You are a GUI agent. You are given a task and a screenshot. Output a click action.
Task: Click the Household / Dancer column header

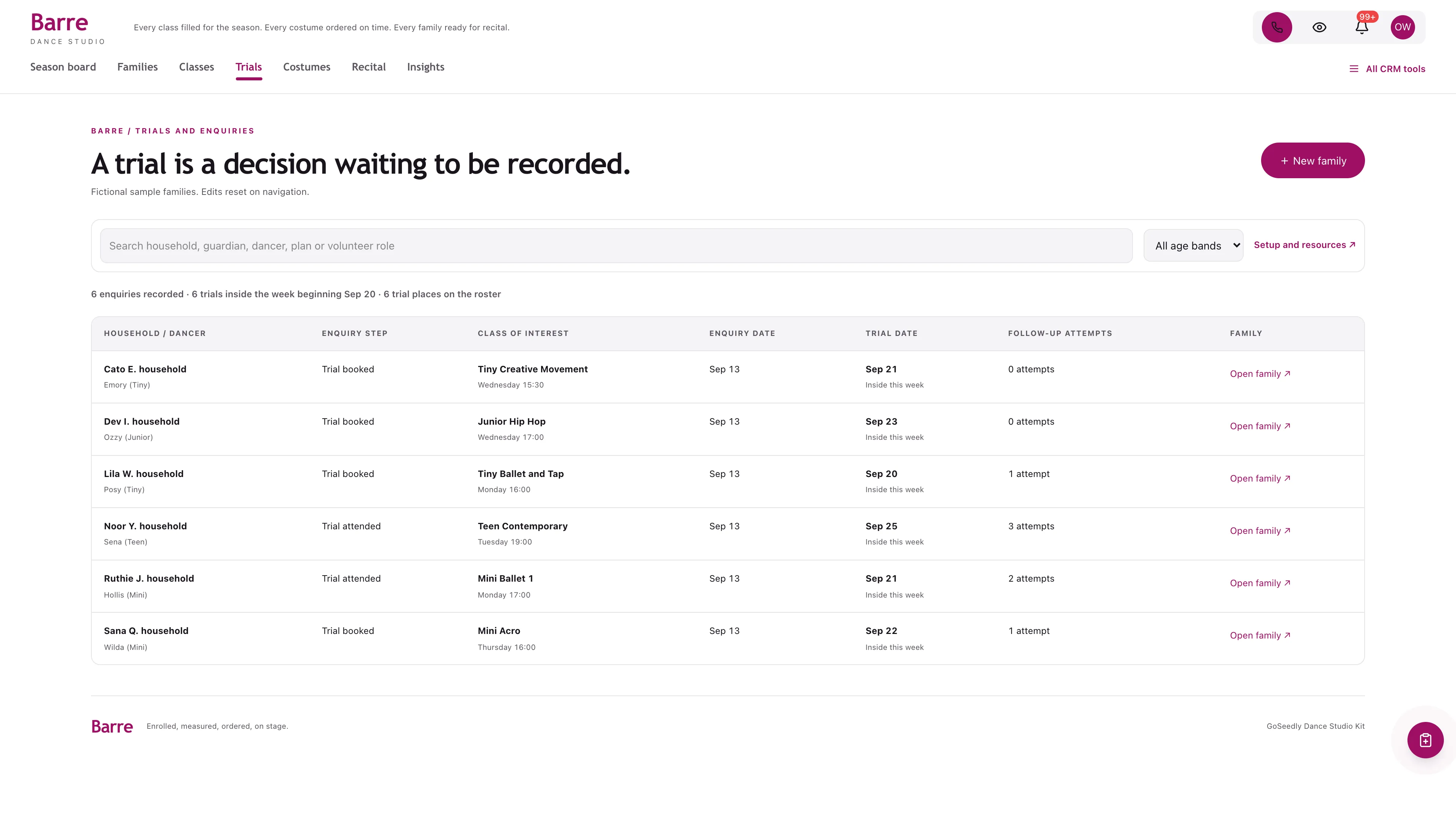(155, 334)
